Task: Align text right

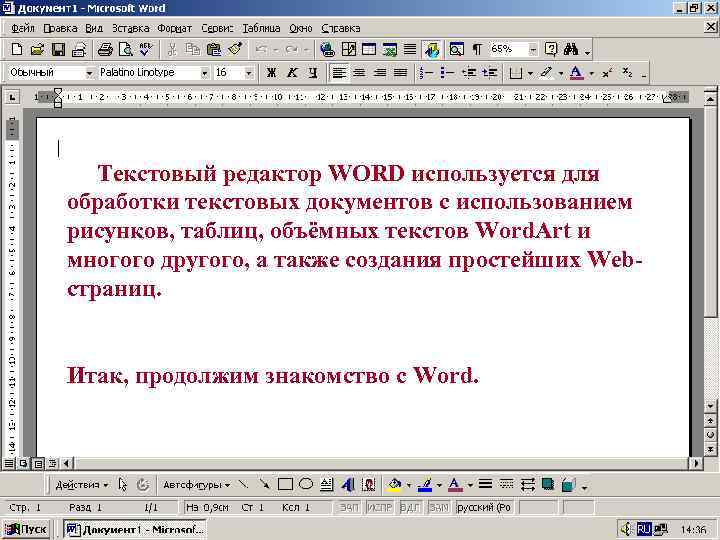Action: click(380, 73)
